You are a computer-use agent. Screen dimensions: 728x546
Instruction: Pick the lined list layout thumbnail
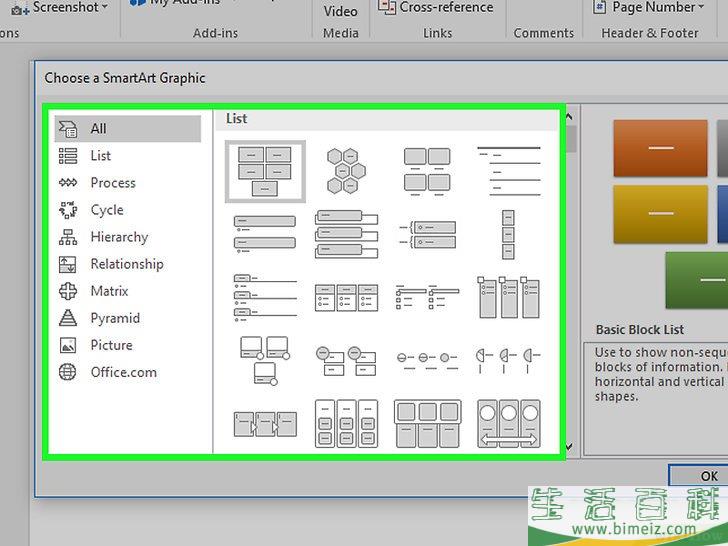(509, 171)
